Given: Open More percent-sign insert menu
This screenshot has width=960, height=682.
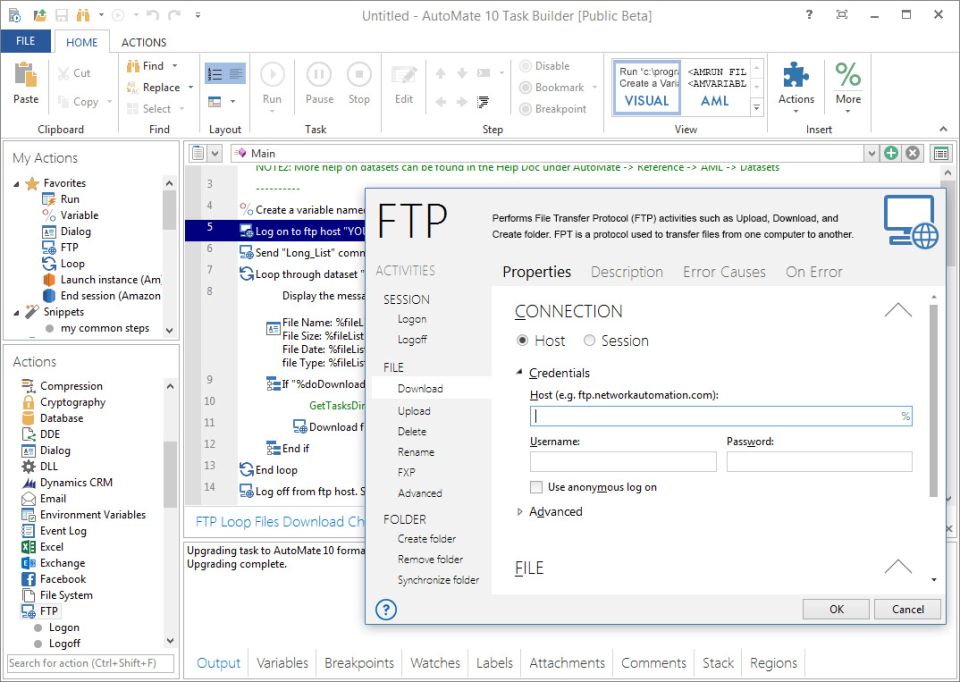Looking at the screenshot, I should (x=848, y=76).
